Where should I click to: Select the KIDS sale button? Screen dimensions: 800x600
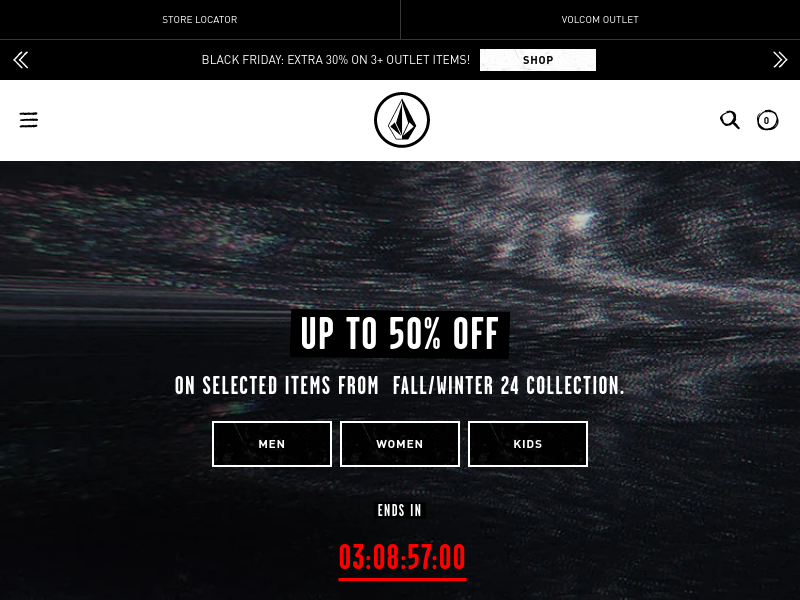pyautogui.click(x=528, y=444)
